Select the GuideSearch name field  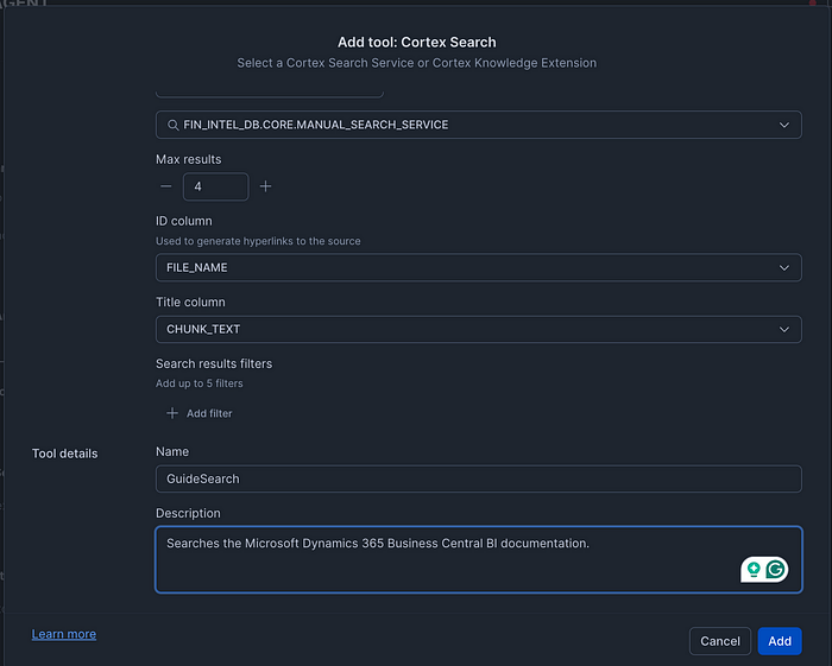click(x=478, y=479)
